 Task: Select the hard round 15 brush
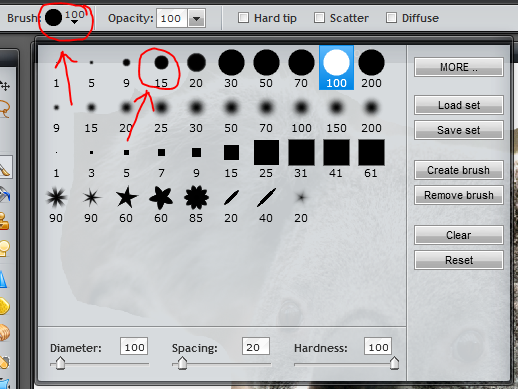(161, 68)
